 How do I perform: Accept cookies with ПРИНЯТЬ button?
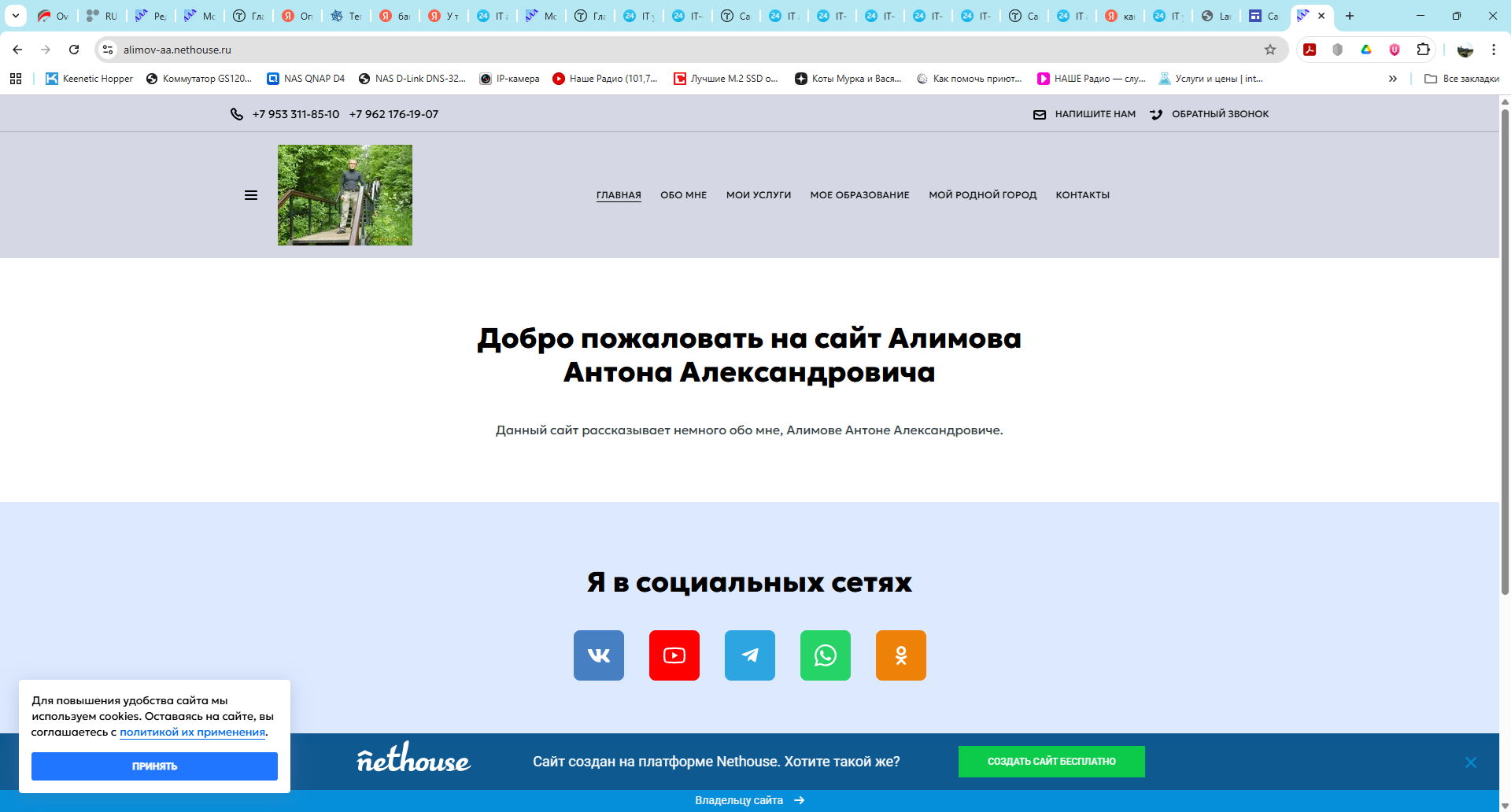pos(154,766)
